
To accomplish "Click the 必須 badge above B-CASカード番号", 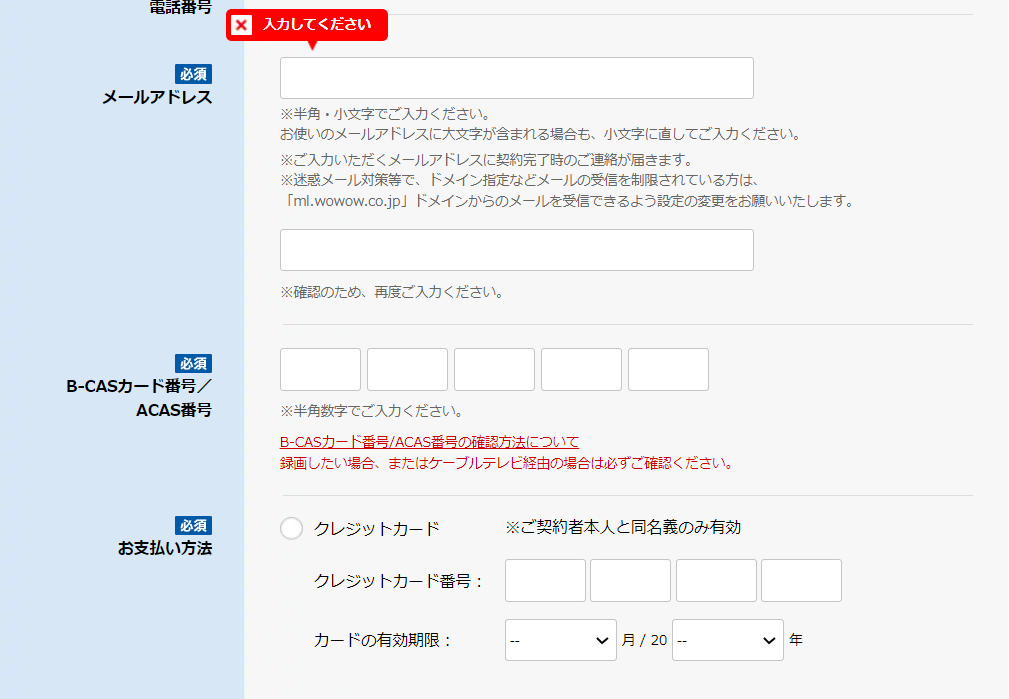I will pos(194,364).
